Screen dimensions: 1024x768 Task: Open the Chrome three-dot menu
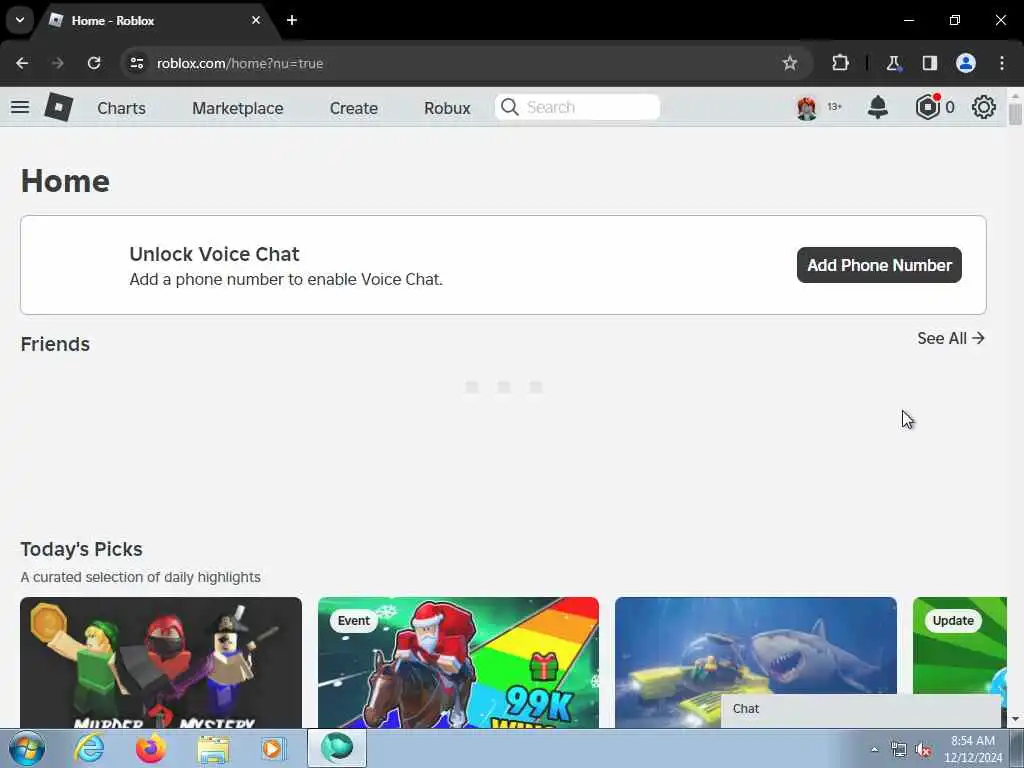(1002, 63)
